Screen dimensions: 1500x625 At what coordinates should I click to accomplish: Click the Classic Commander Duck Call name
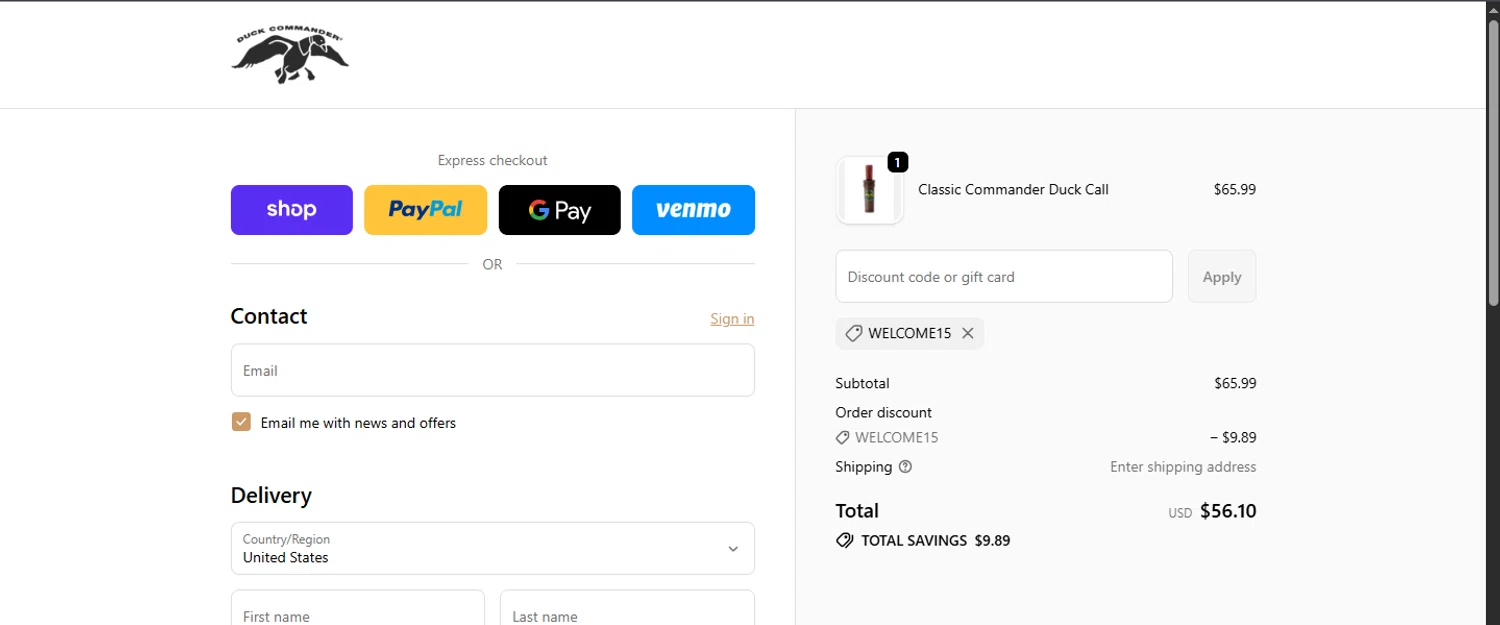pos(1013,190)
